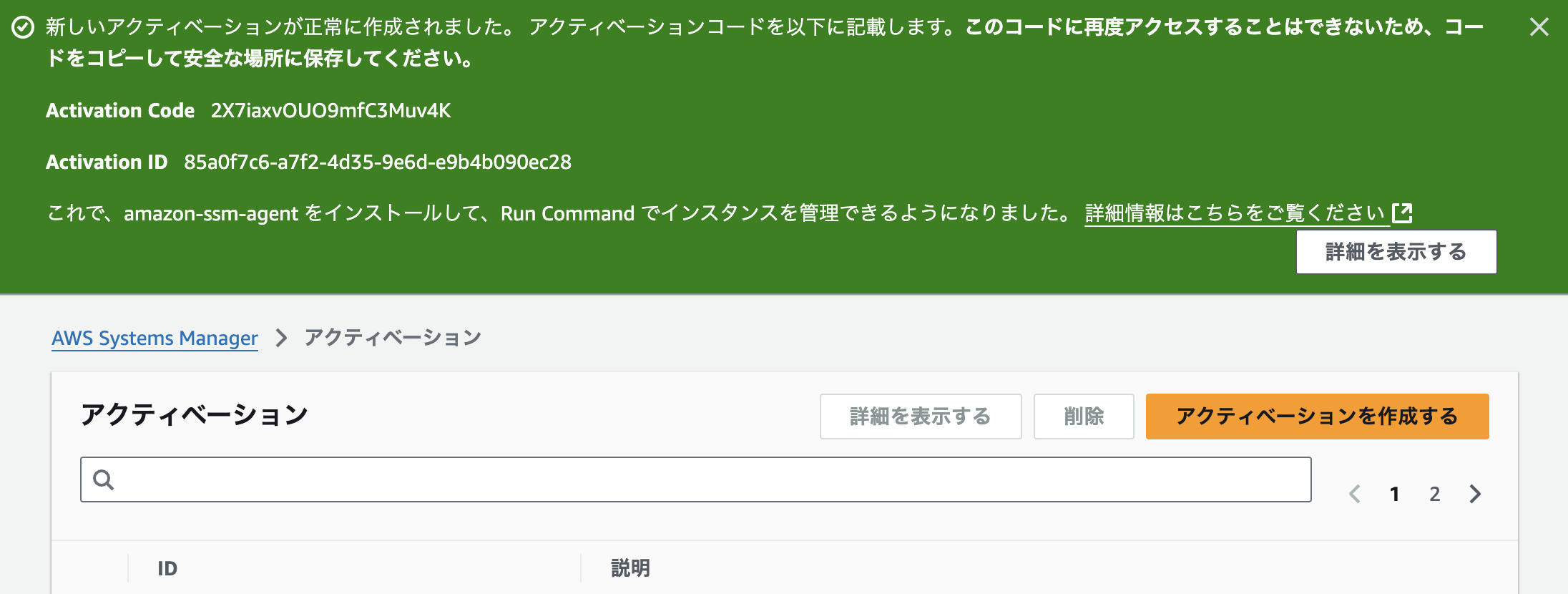Open page 1 of the activation list
Viewport: 1568px width, 594px height.
click(x=1394, y=493)
